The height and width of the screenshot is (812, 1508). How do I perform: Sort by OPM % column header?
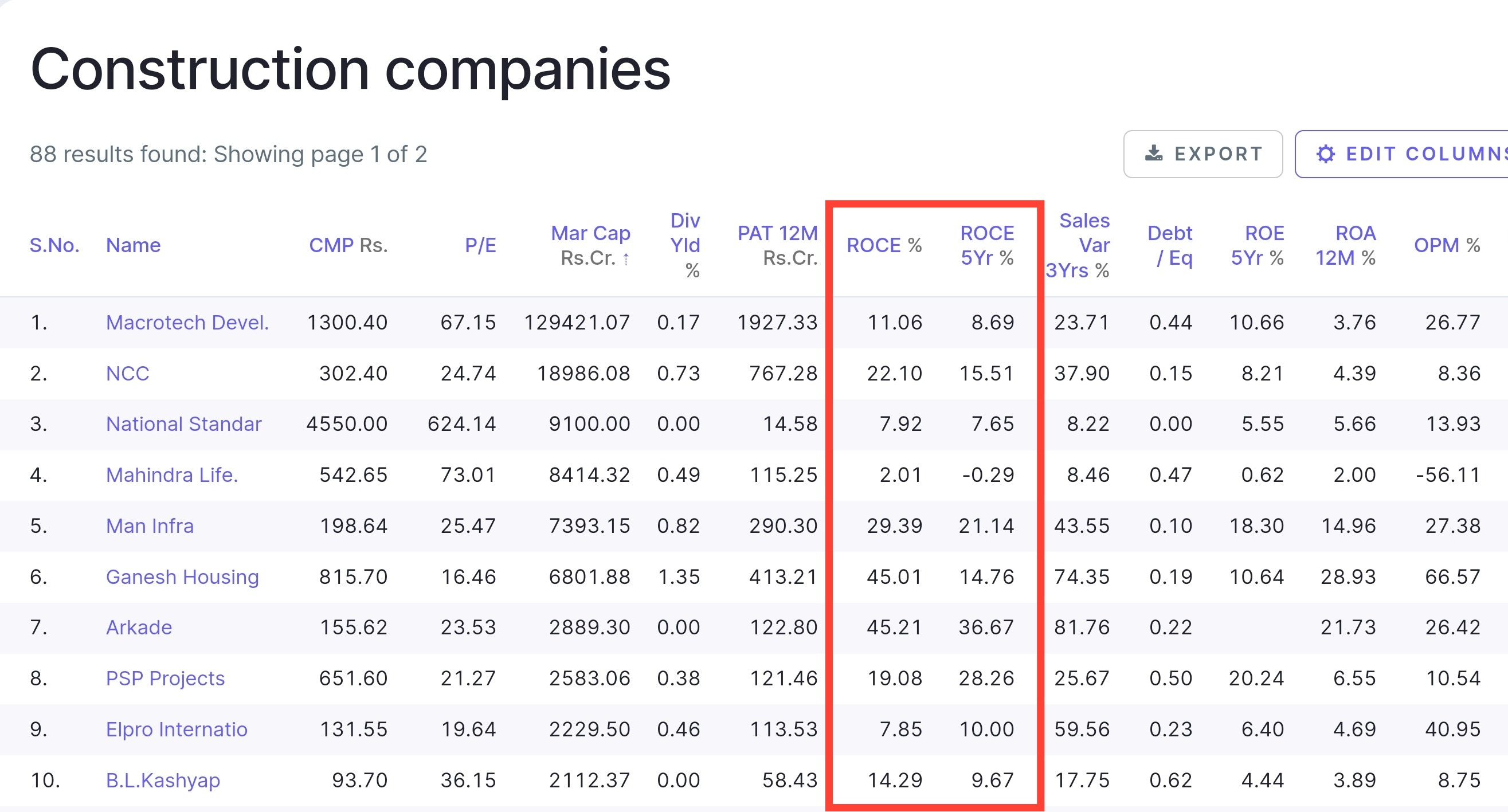1447,245
